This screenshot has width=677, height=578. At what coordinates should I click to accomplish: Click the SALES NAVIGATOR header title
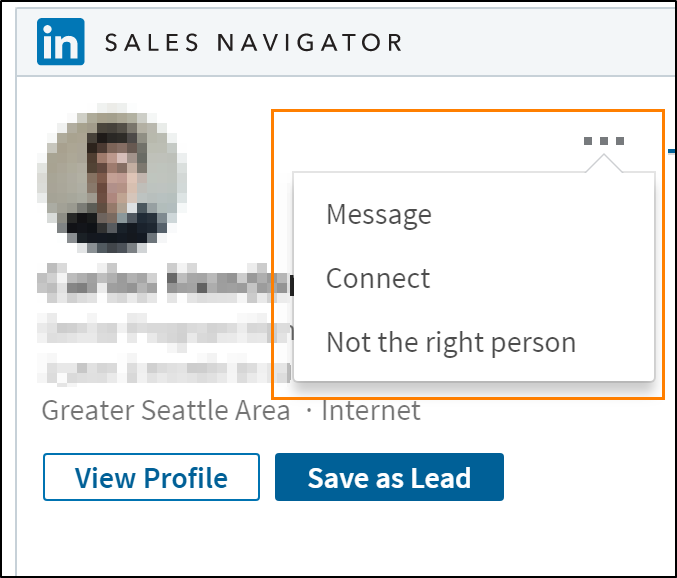253,43
